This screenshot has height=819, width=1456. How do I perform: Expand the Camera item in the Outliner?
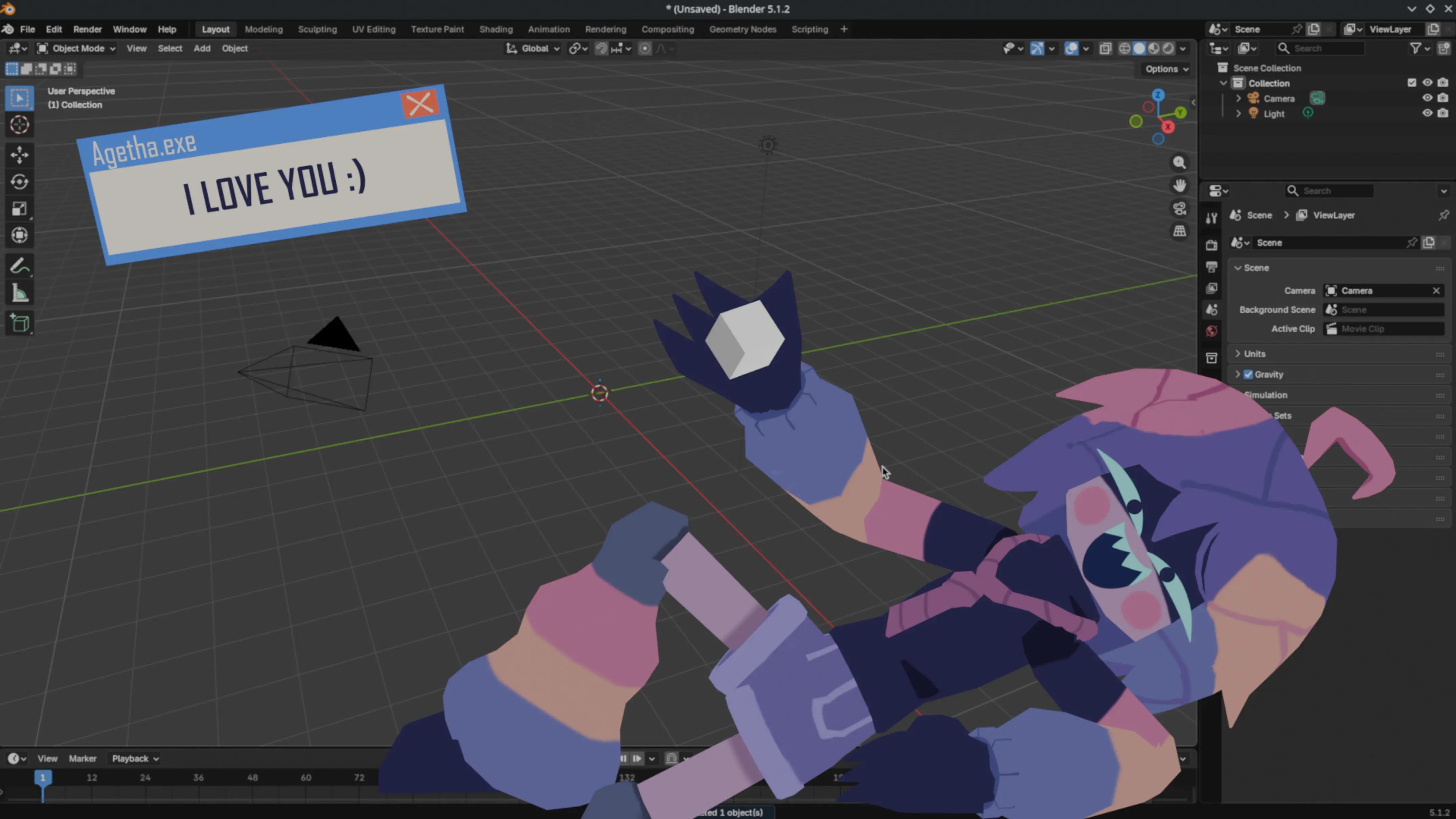point(1238,98)
